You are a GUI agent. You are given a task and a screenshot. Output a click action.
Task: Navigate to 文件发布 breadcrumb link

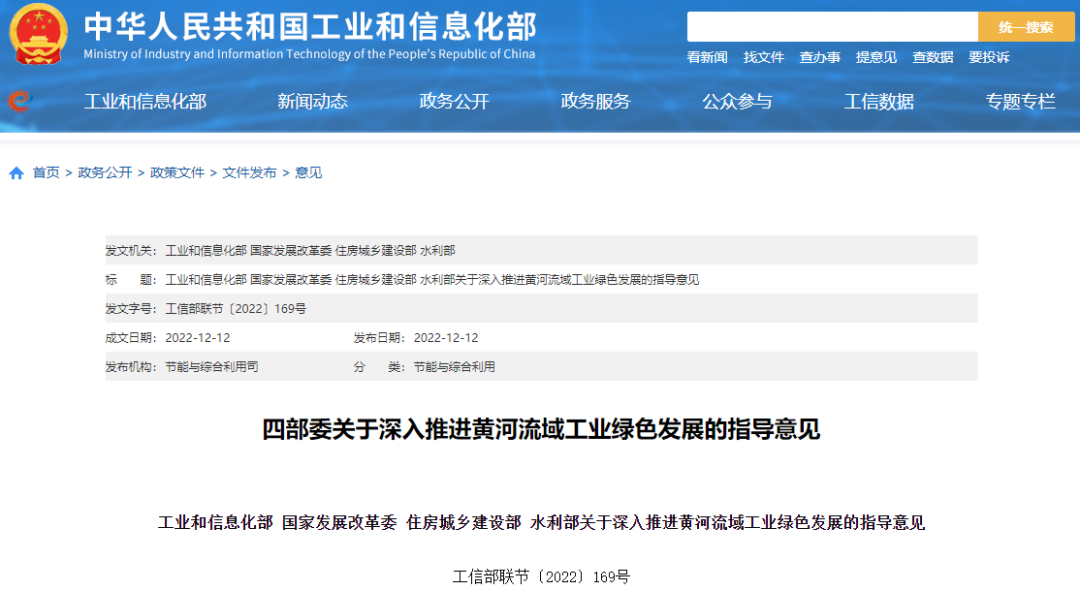(249, 173)
